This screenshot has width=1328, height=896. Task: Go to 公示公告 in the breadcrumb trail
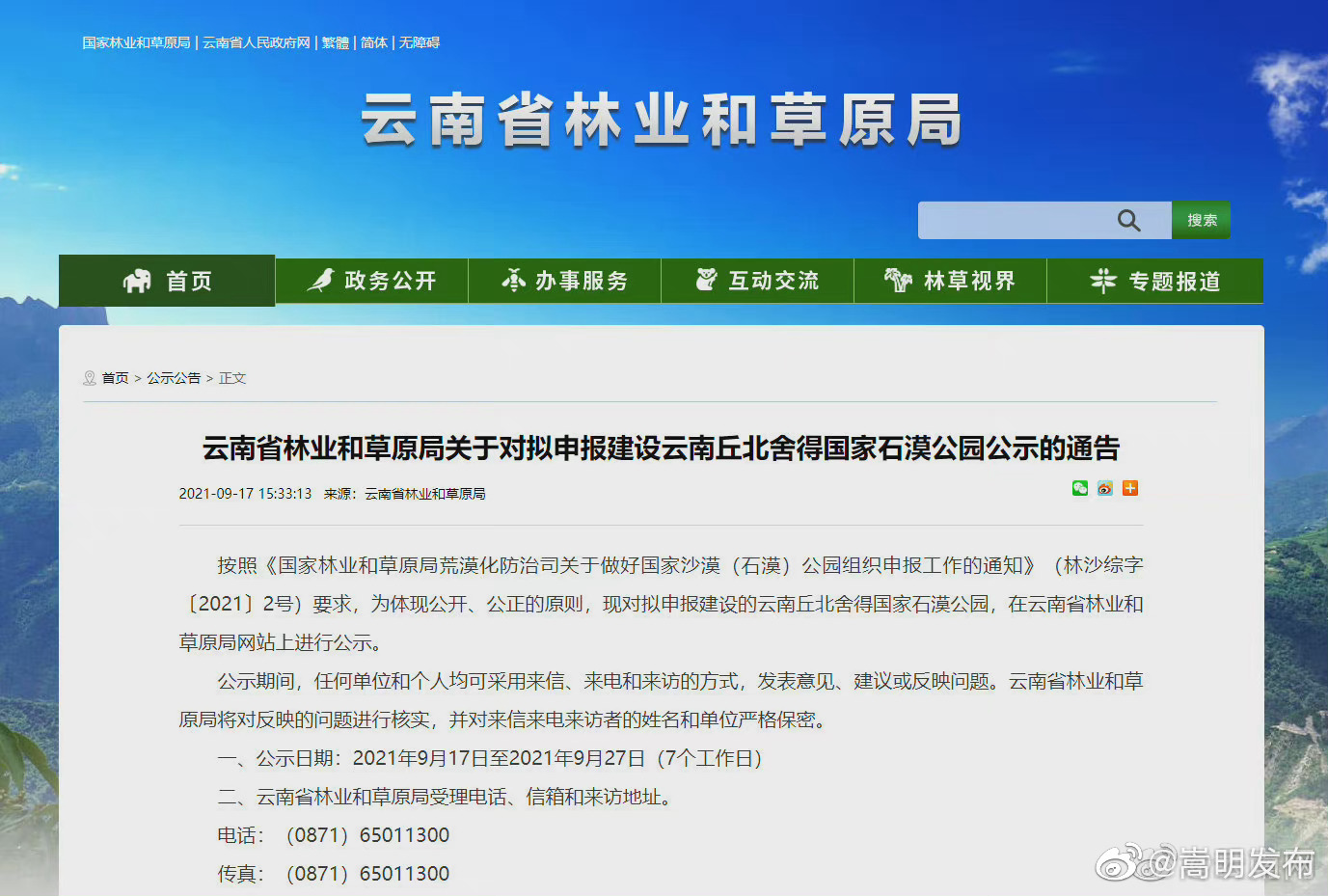click(175, 377)
